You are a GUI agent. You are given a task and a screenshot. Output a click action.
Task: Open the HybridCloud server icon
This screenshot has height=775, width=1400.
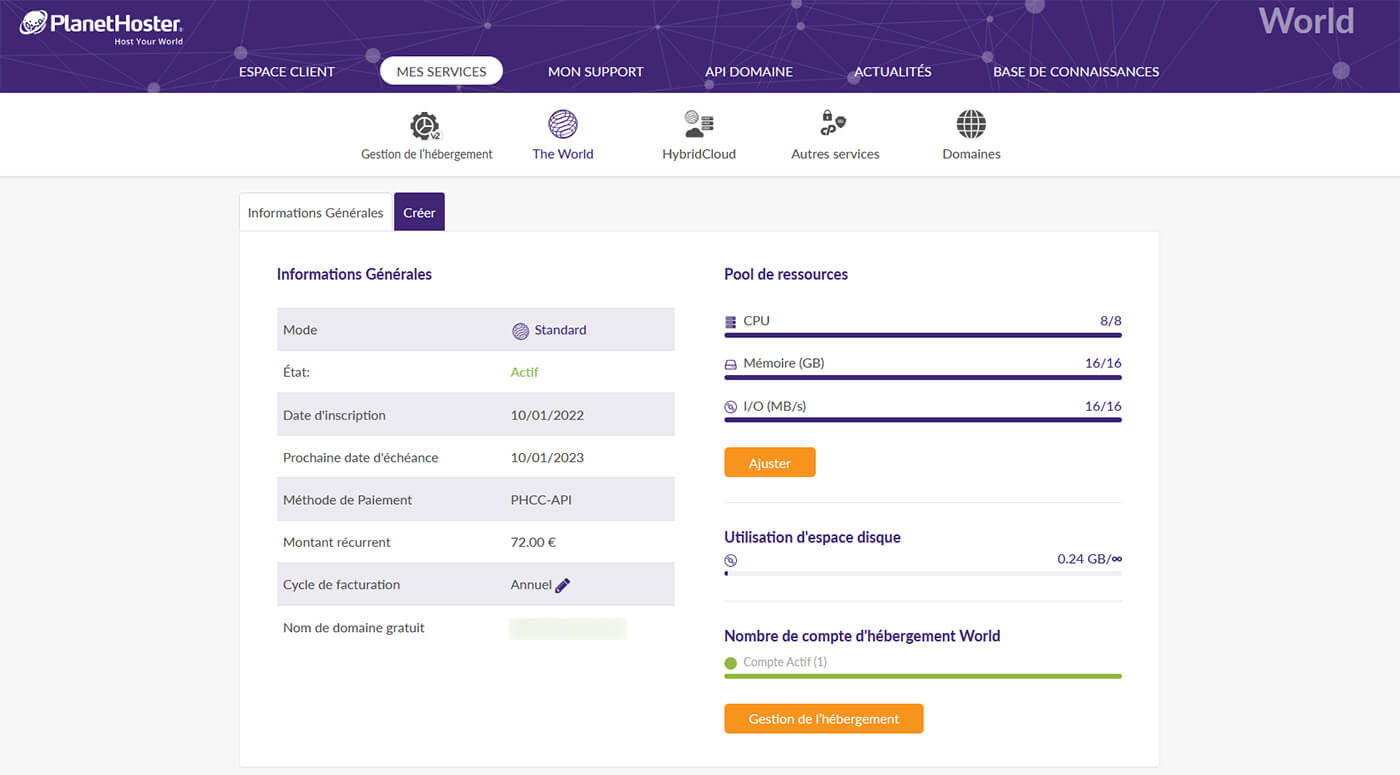(x=699, y=124)
